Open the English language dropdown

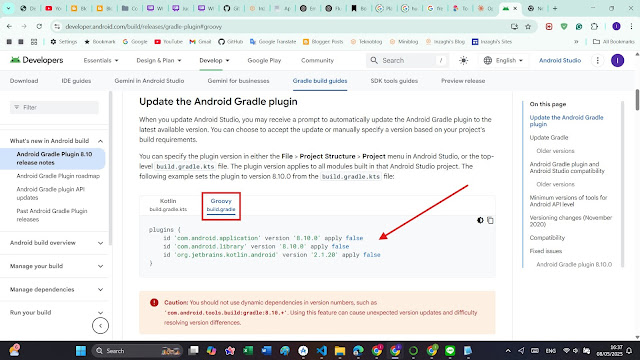[x=503, y=60]
